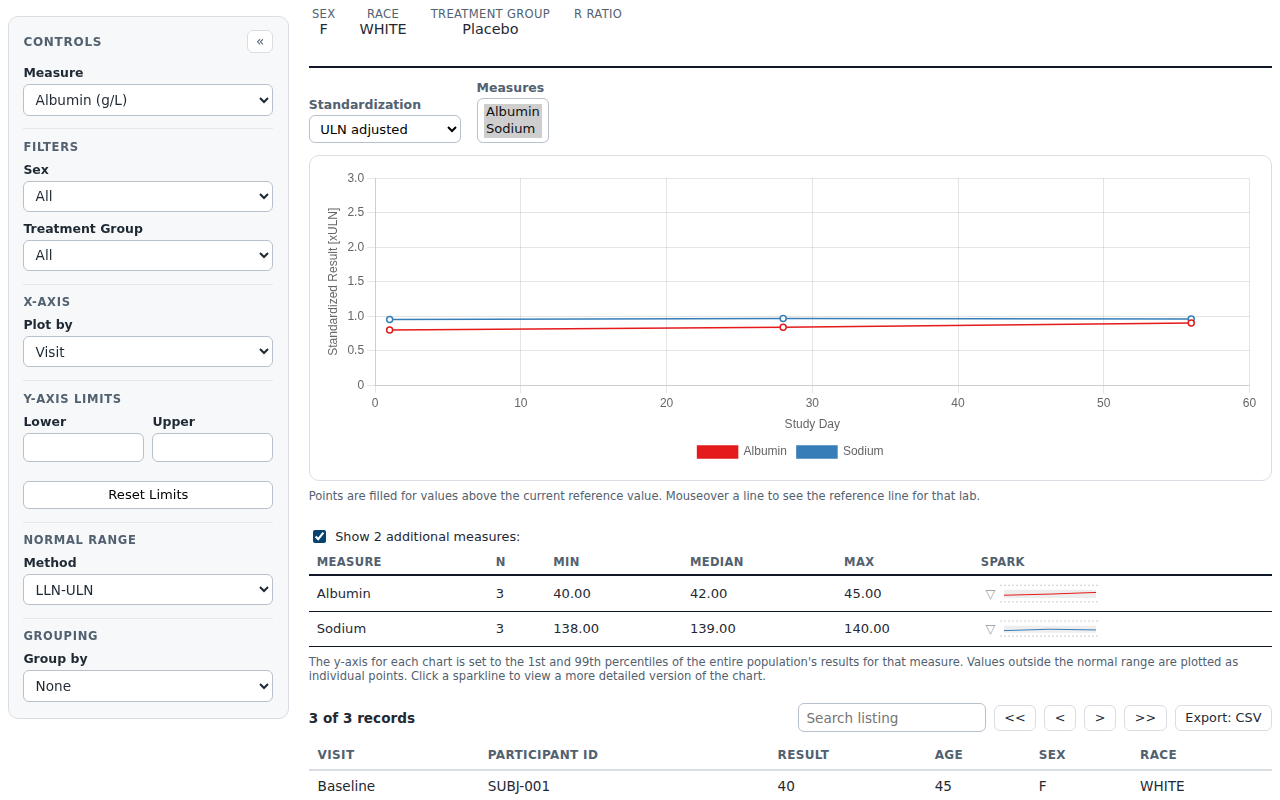Click the blue Sodium legend swatch
This screenshot has width=1280, height=800.
[x=817, y=452]
